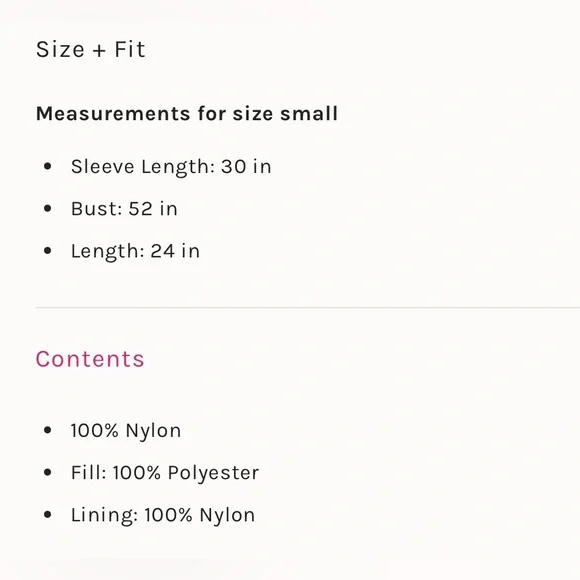The width and height of the screenshot is (580, 580).
Task: Click the bullet beside the first 100% Nylon
Action: [47, 430]
